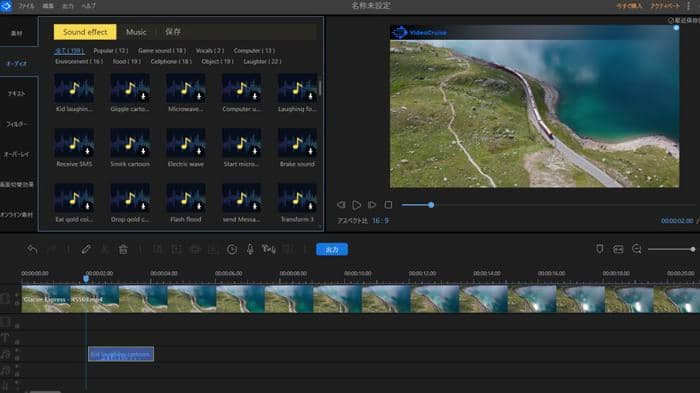Play the preview video
This screenshot has width=700, height=393.
coord(356,205)
